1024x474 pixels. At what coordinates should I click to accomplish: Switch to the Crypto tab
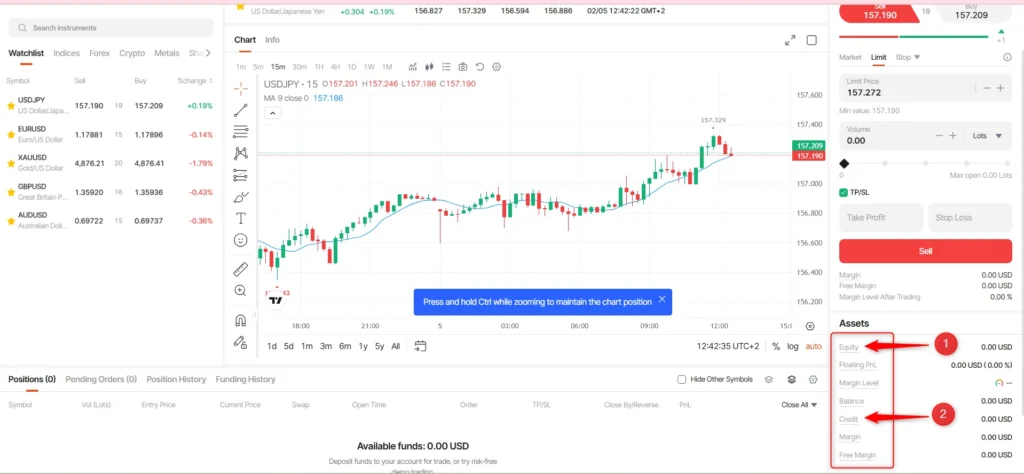pos(132,54)
